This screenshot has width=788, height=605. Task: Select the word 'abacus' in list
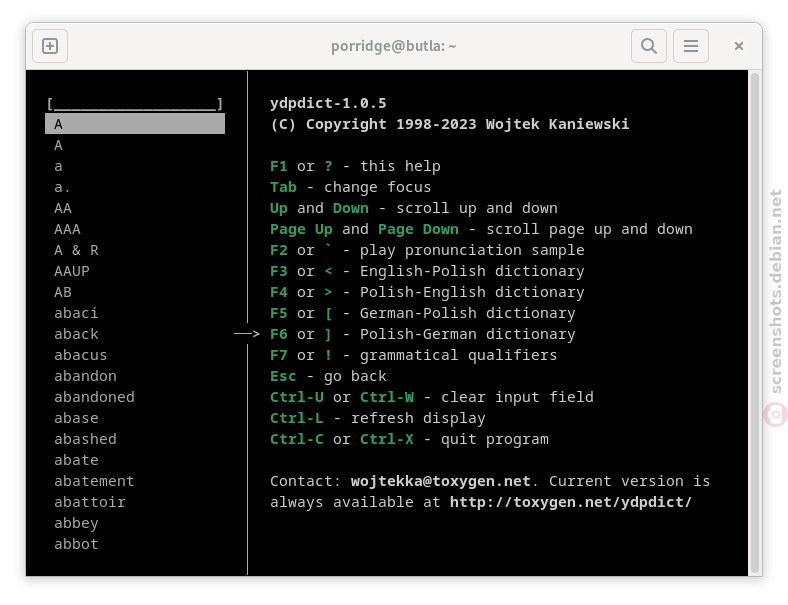click(x=80, y=355)
